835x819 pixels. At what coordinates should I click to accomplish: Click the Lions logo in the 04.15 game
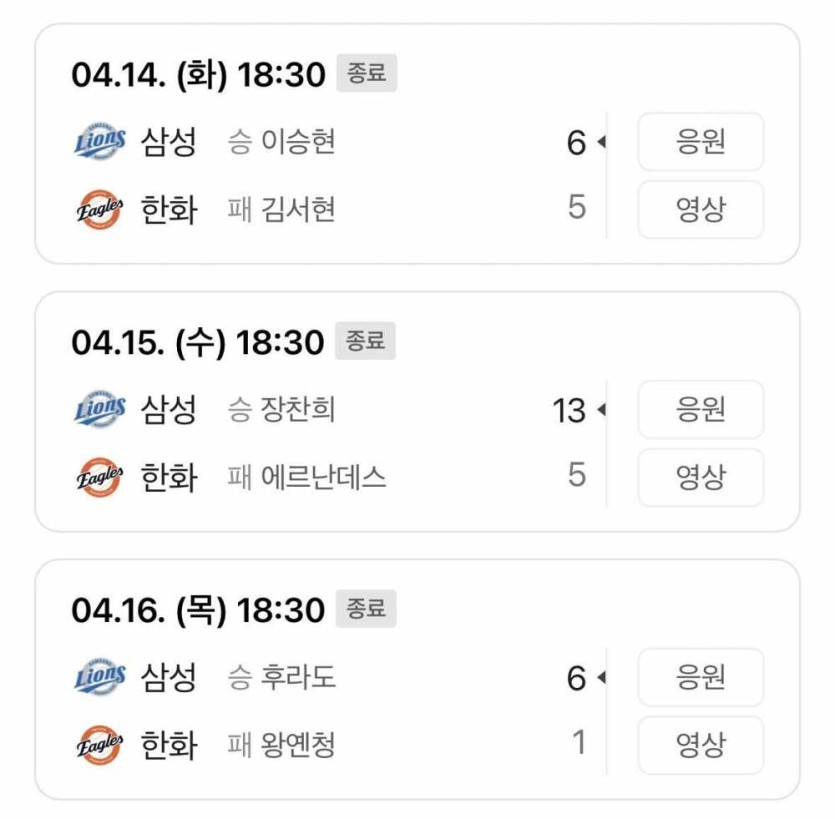[x=100, y=410]
